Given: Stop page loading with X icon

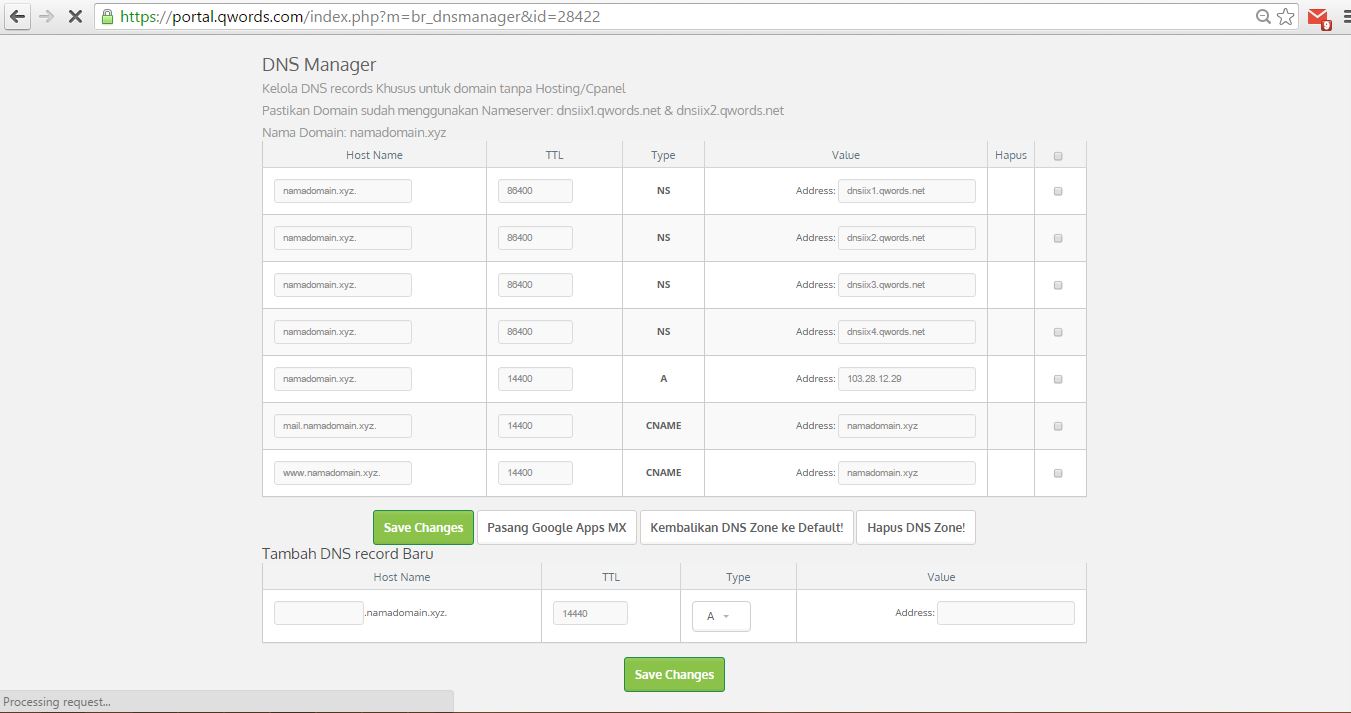Looking at the screenshot, I should coord(75,17).
